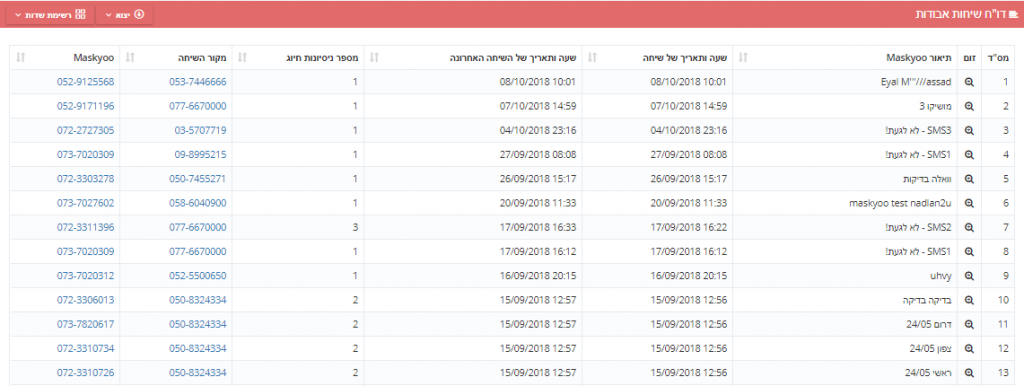Click source number 053-7446666 link
The image size is (1024, 386).
198,82
